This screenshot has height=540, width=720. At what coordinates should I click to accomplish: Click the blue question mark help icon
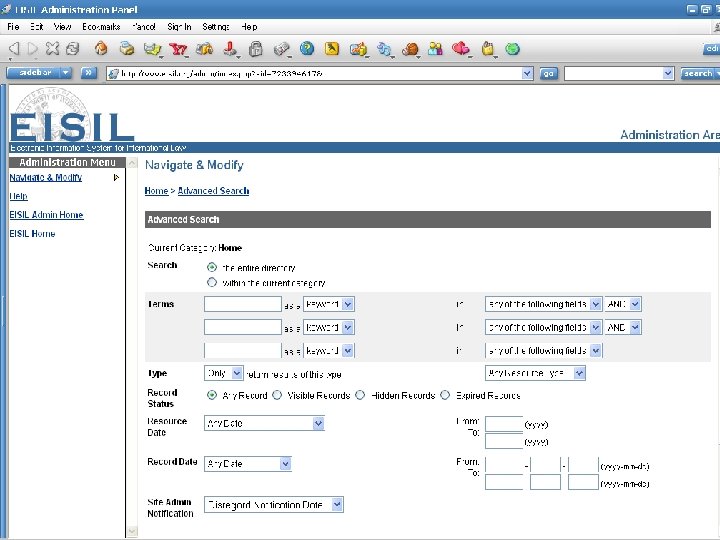(307, 48)
